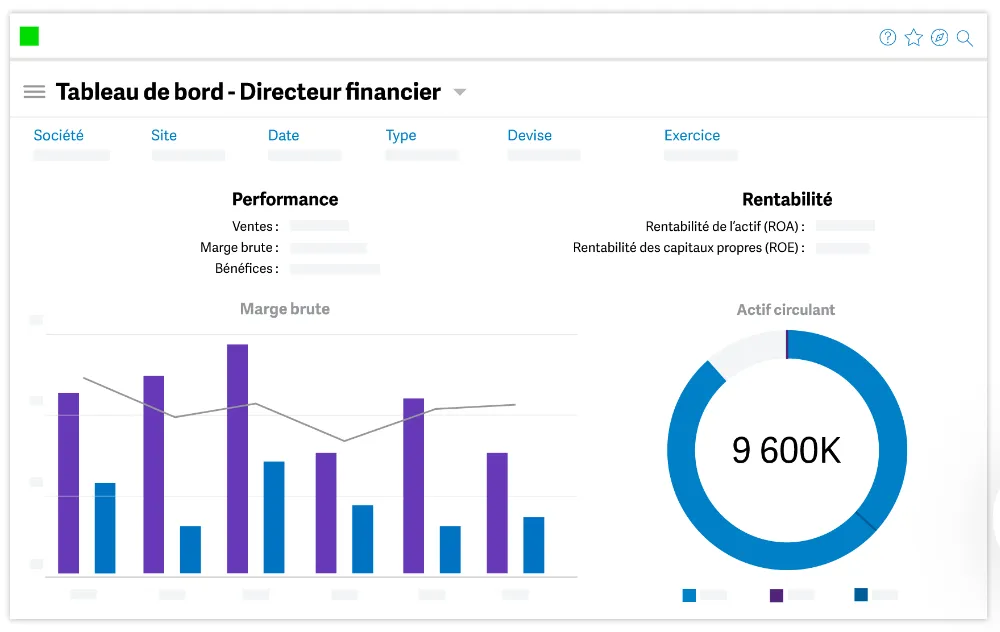1000x632 pixels.
Task: Choose the Exercice filter
Action: click(692, 135)
